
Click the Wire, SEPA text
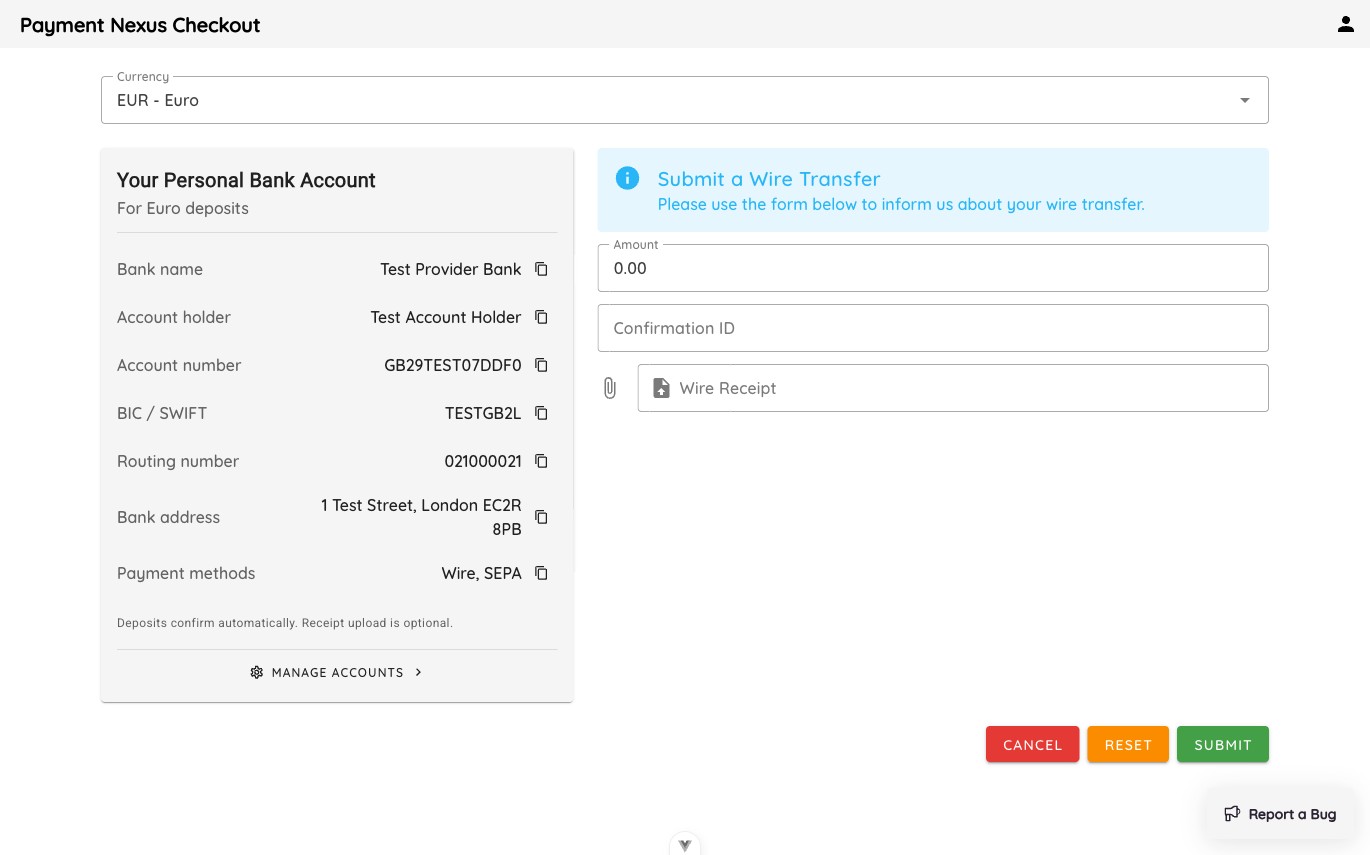[482, 573]
